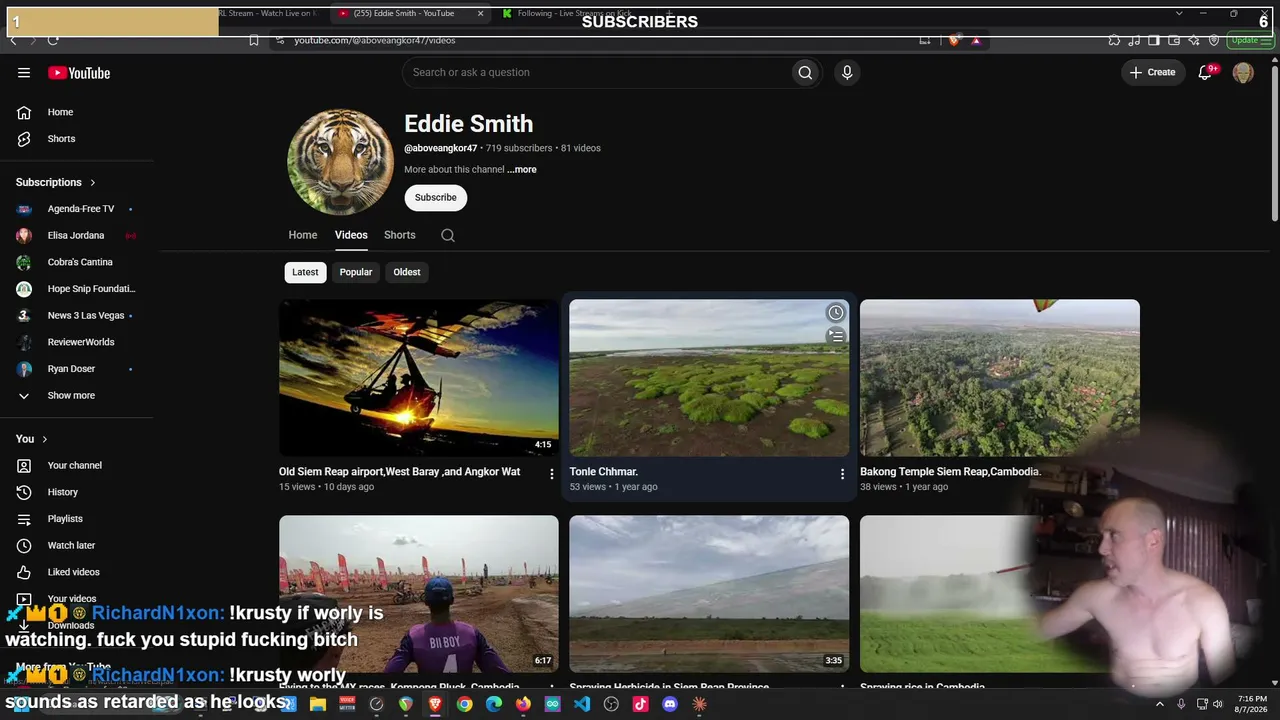Click the search magnifier button
This screenshot has height=720, width=1280.
click(x=805, y=72)
